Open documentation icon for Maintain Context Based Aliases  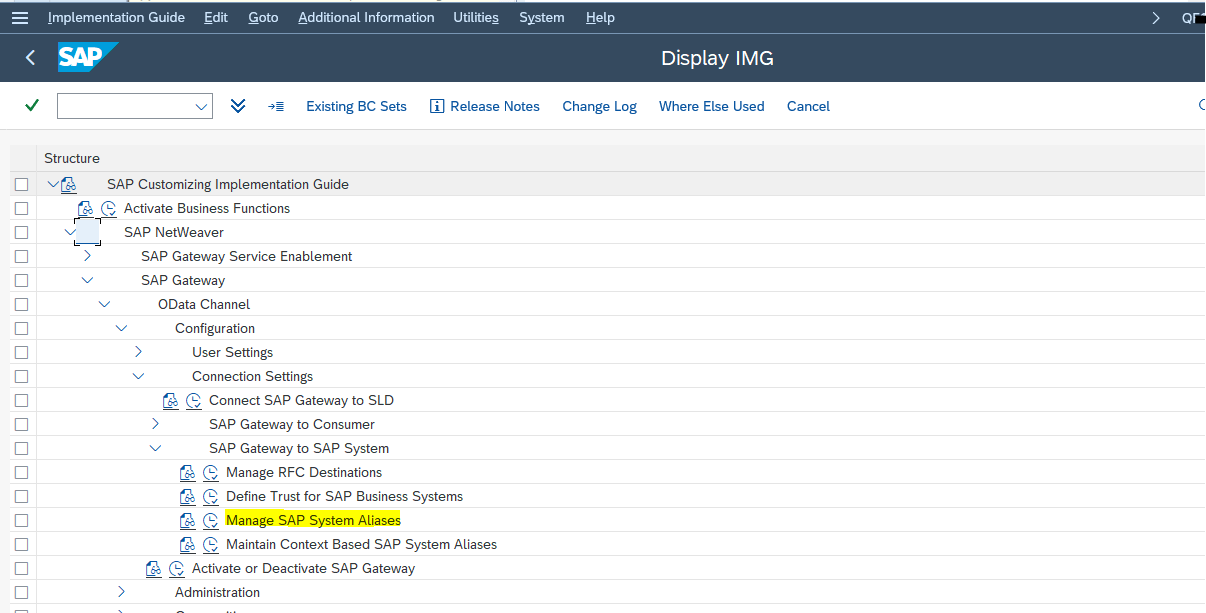(x=188, y=544)
